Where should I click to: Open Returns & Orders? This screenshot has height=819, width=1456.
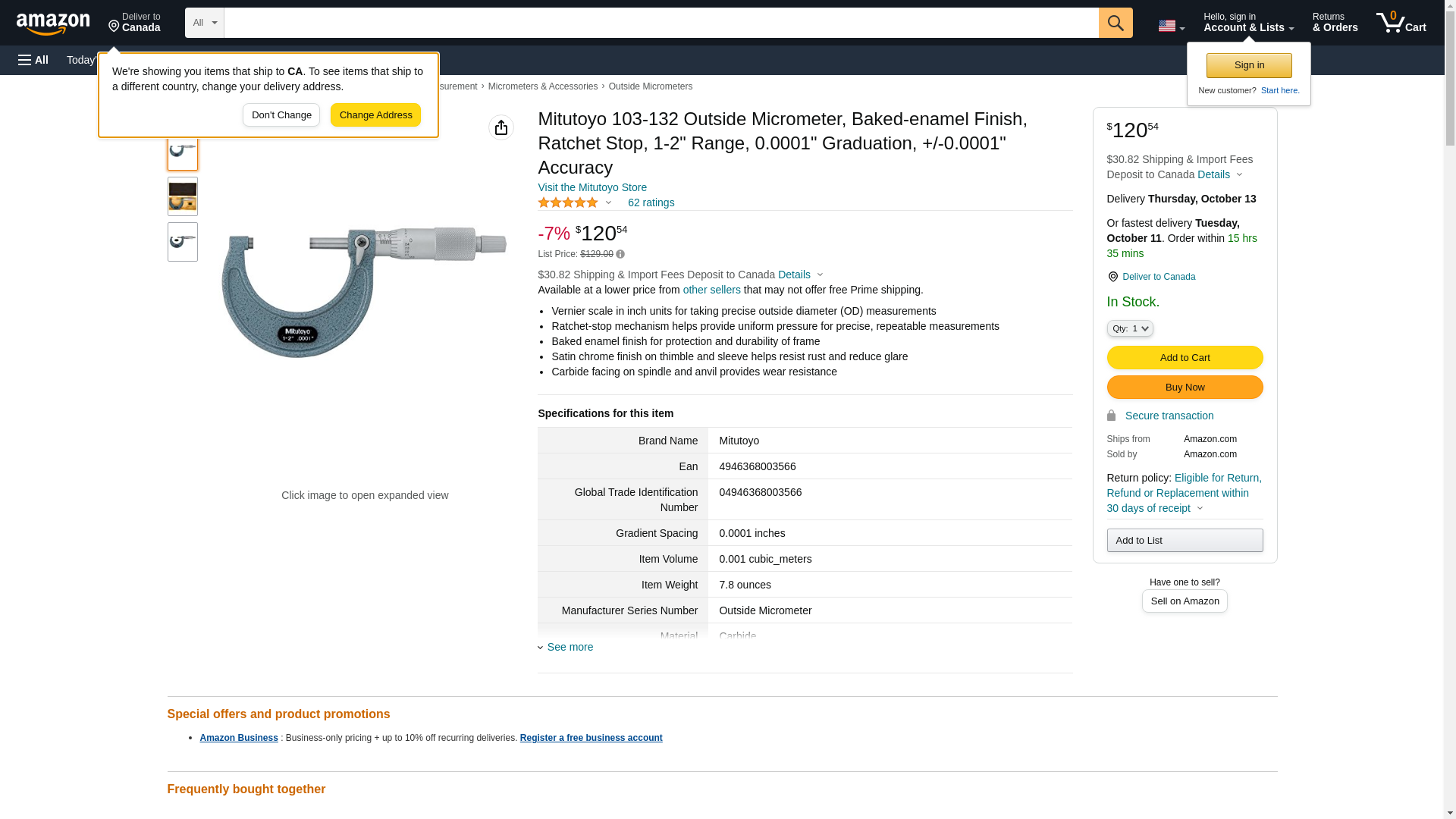[1335, 23]
